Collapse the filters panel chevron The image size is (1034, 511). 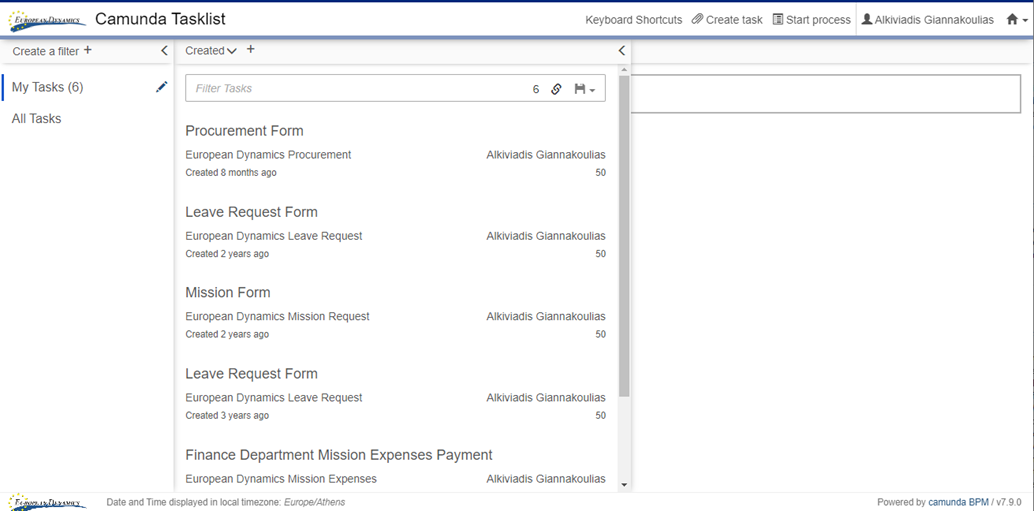coord(164,51)
